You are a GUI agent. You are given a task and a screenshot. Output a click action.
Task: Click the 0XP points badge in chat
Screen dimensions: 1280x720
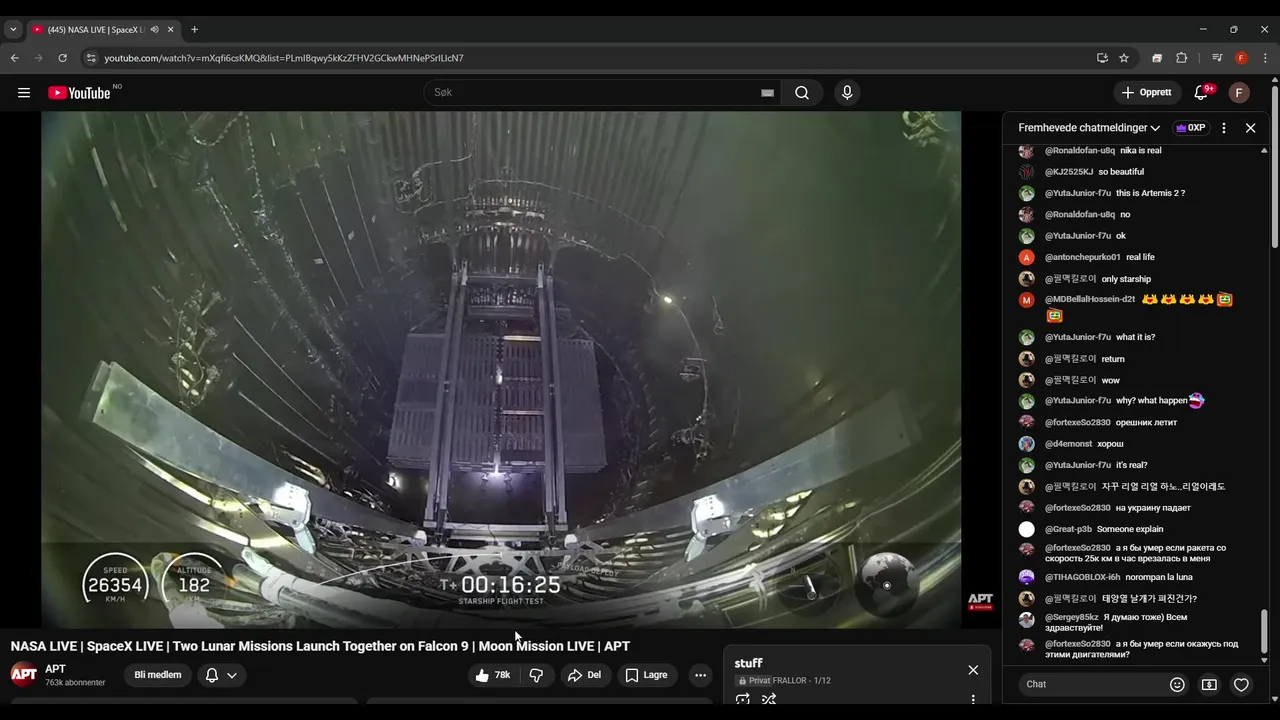click(1190, 128)
